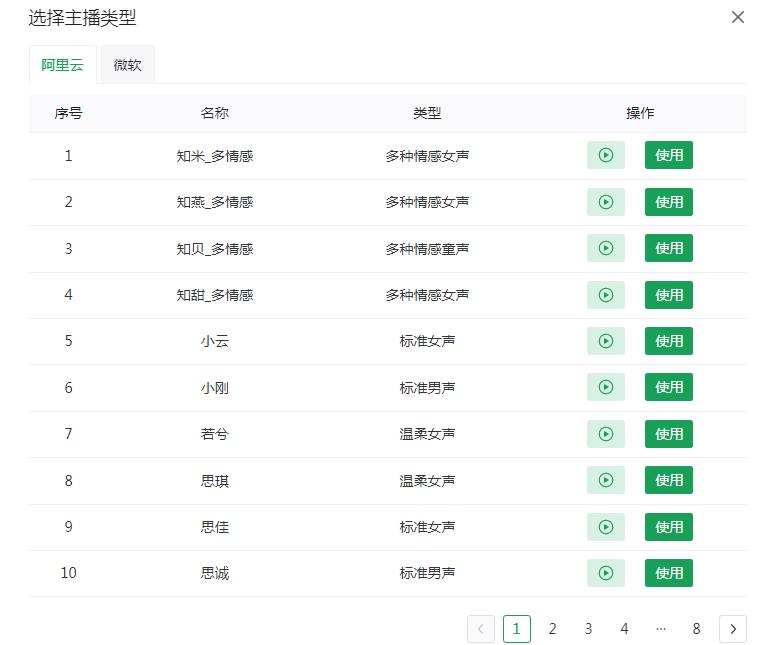This screenshot has width=762, height=645.
Task: Click the pagination ellipsis for more pages
Action: (x=660, y=628)
